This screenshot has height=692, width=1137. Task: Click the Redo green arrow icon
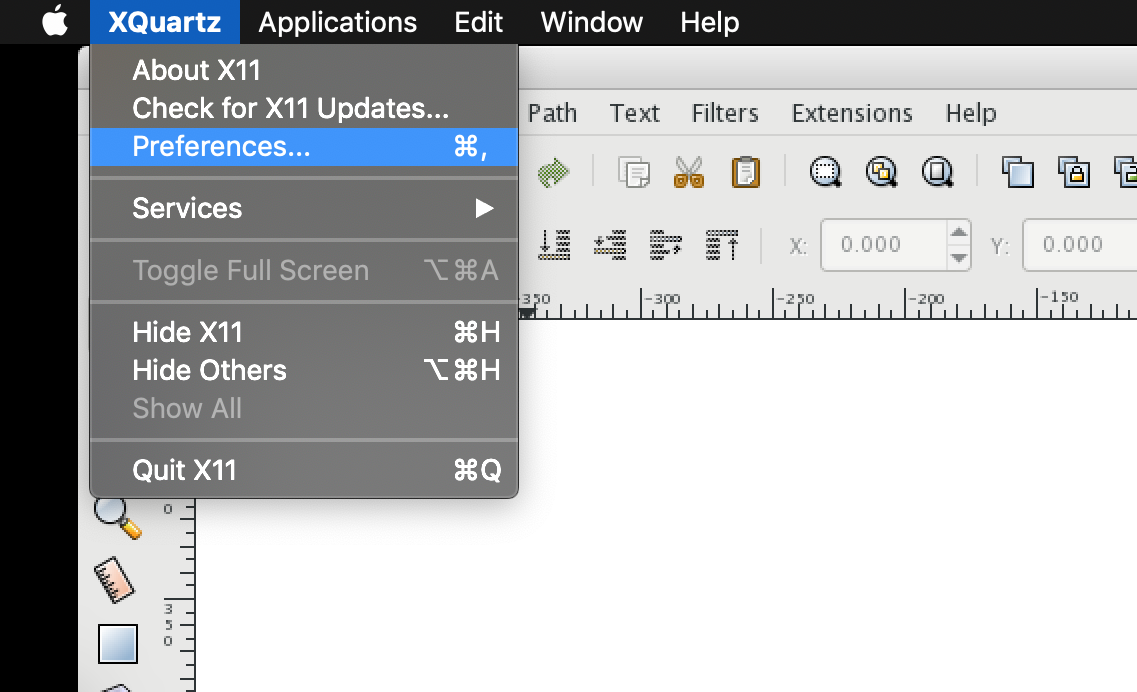point(551,172)
